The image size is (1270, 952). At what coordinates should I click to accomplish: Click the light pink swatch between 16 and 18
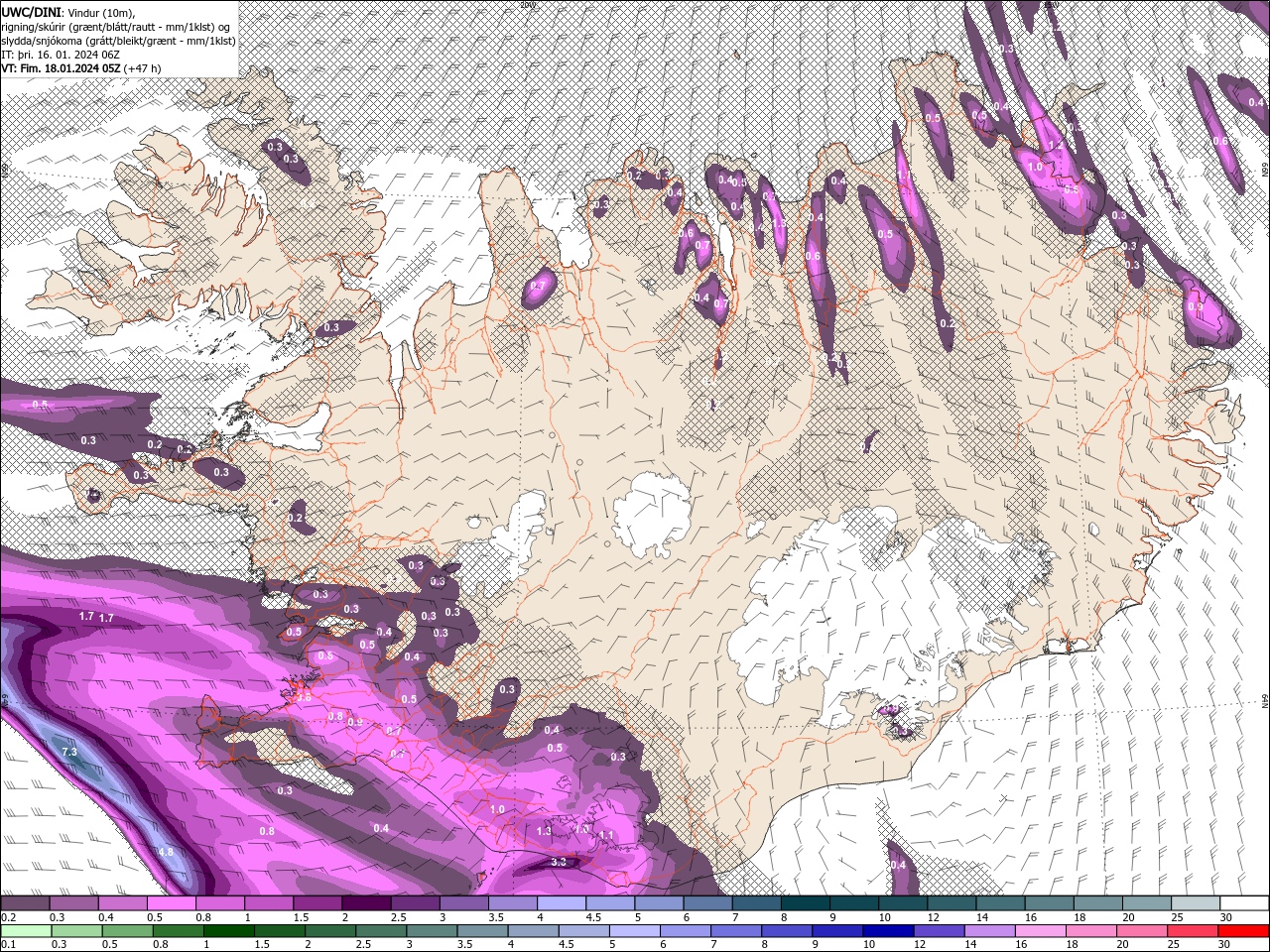coord(1040,931)
